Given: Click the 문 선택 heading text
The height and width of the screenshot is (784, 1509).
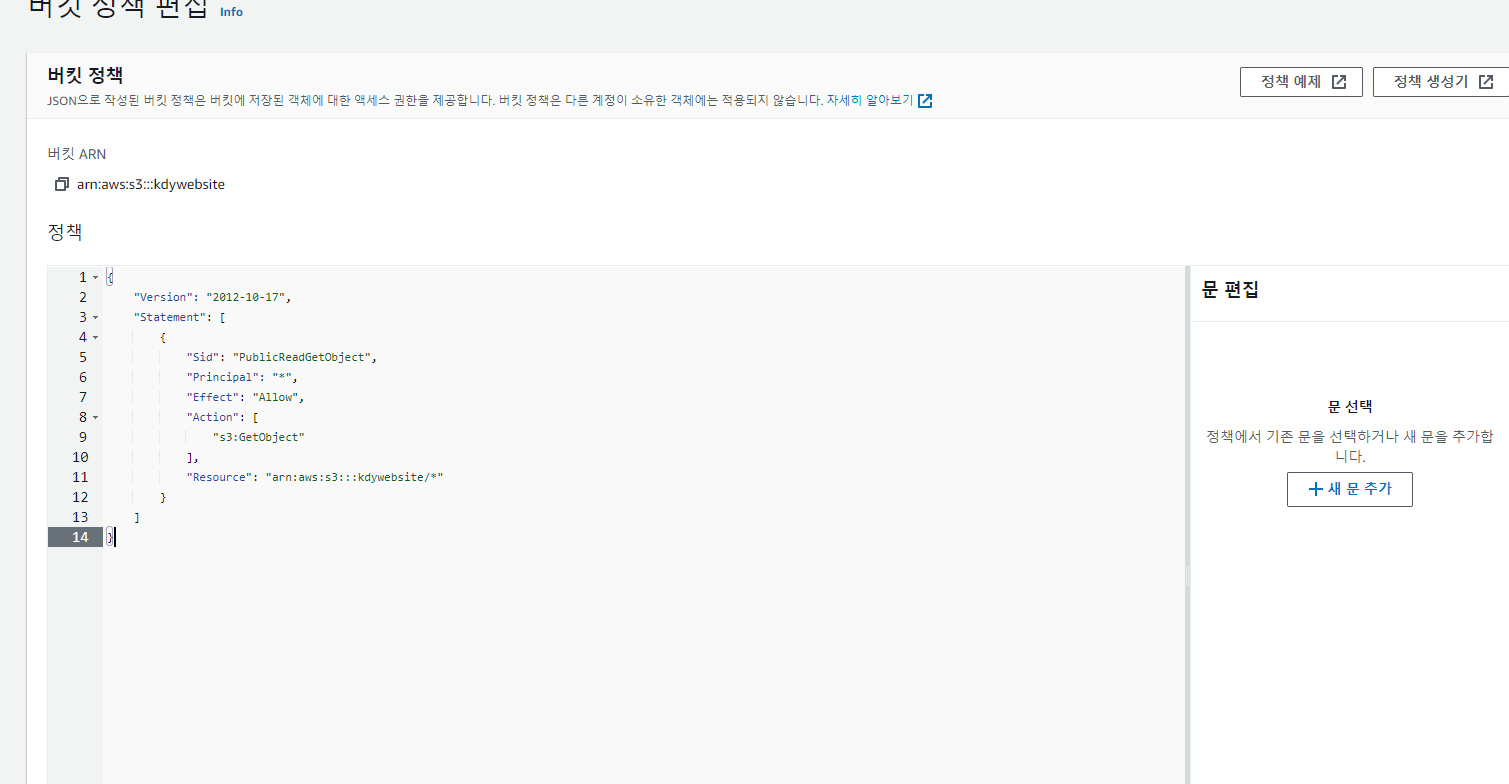Looking at the screenshot, I should pos(1350,407).
